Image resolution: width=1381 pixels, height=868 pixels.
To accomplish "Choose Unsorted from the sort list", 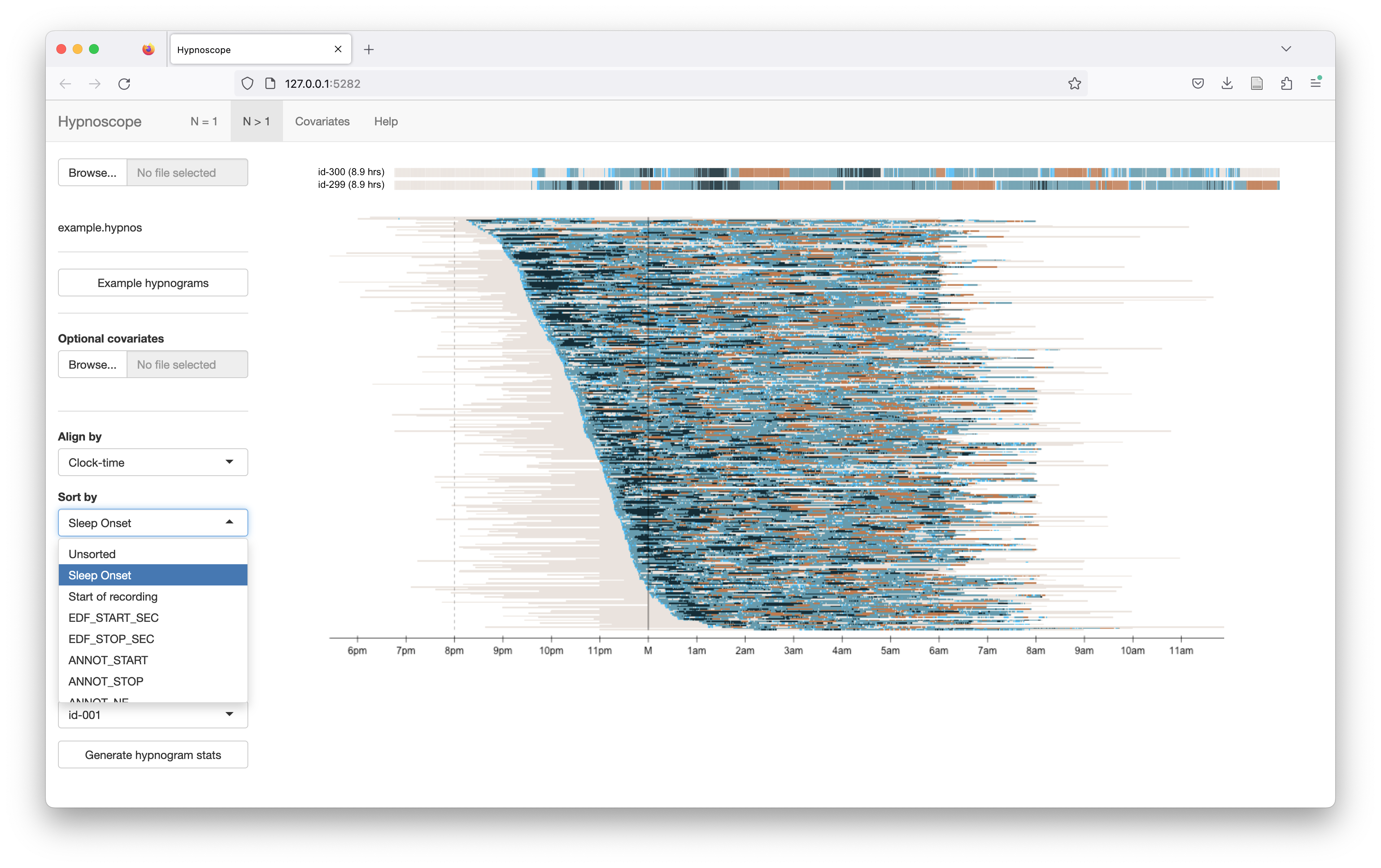I will point(92,554).
